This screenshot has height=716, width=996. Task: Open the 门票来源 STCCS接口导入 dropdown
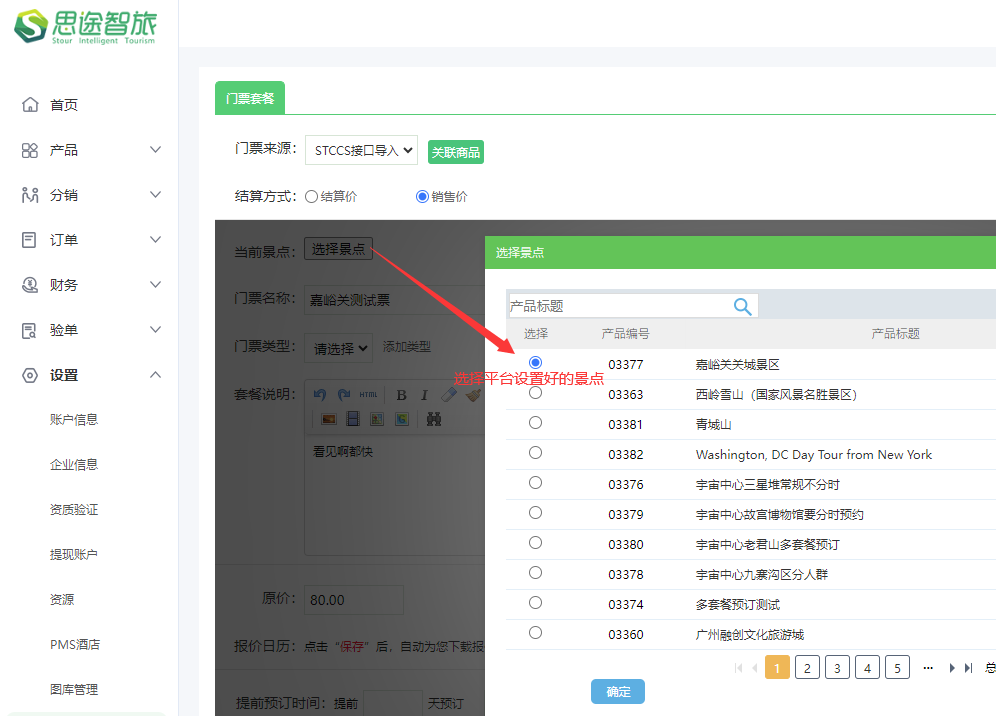coord(361,150)
